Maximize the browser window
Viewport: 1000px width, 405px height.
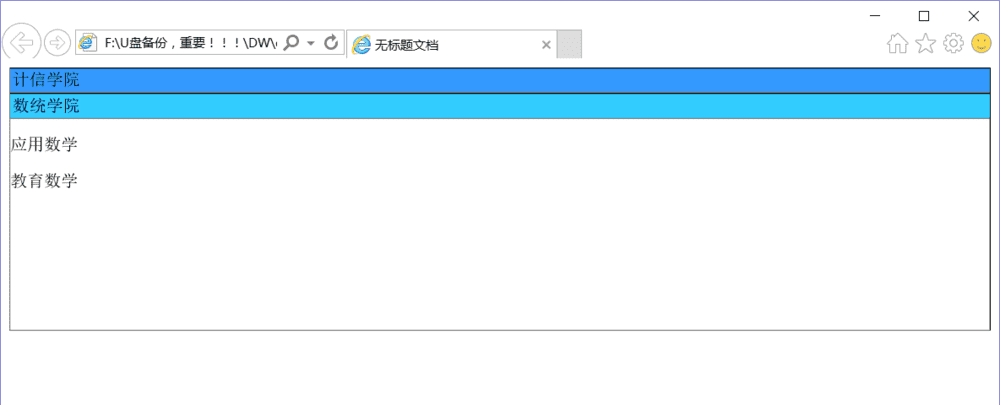(x=923, y=16)
